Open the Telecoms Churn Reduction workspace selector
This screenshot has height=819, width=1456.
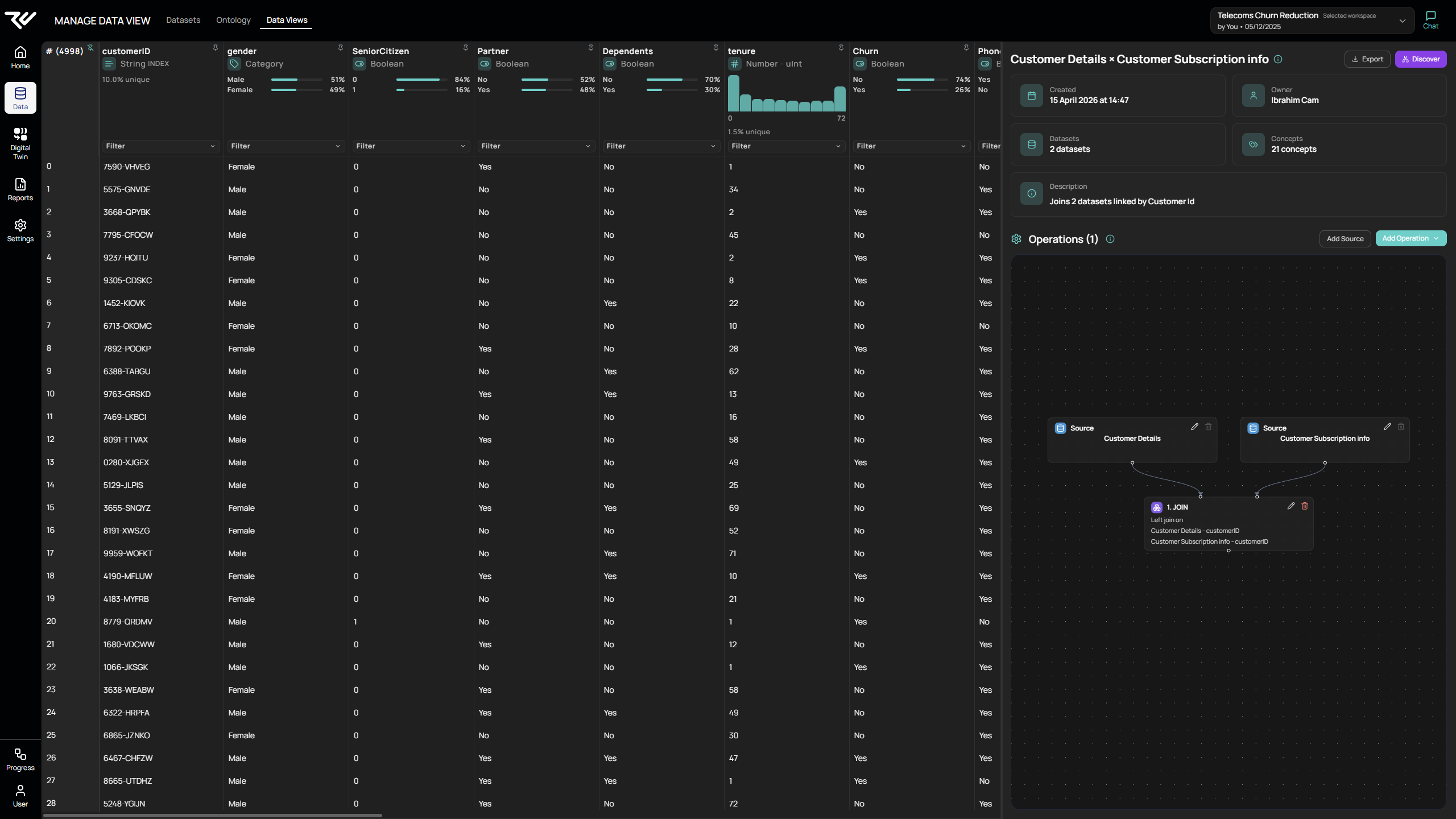tap(1403, 20)
